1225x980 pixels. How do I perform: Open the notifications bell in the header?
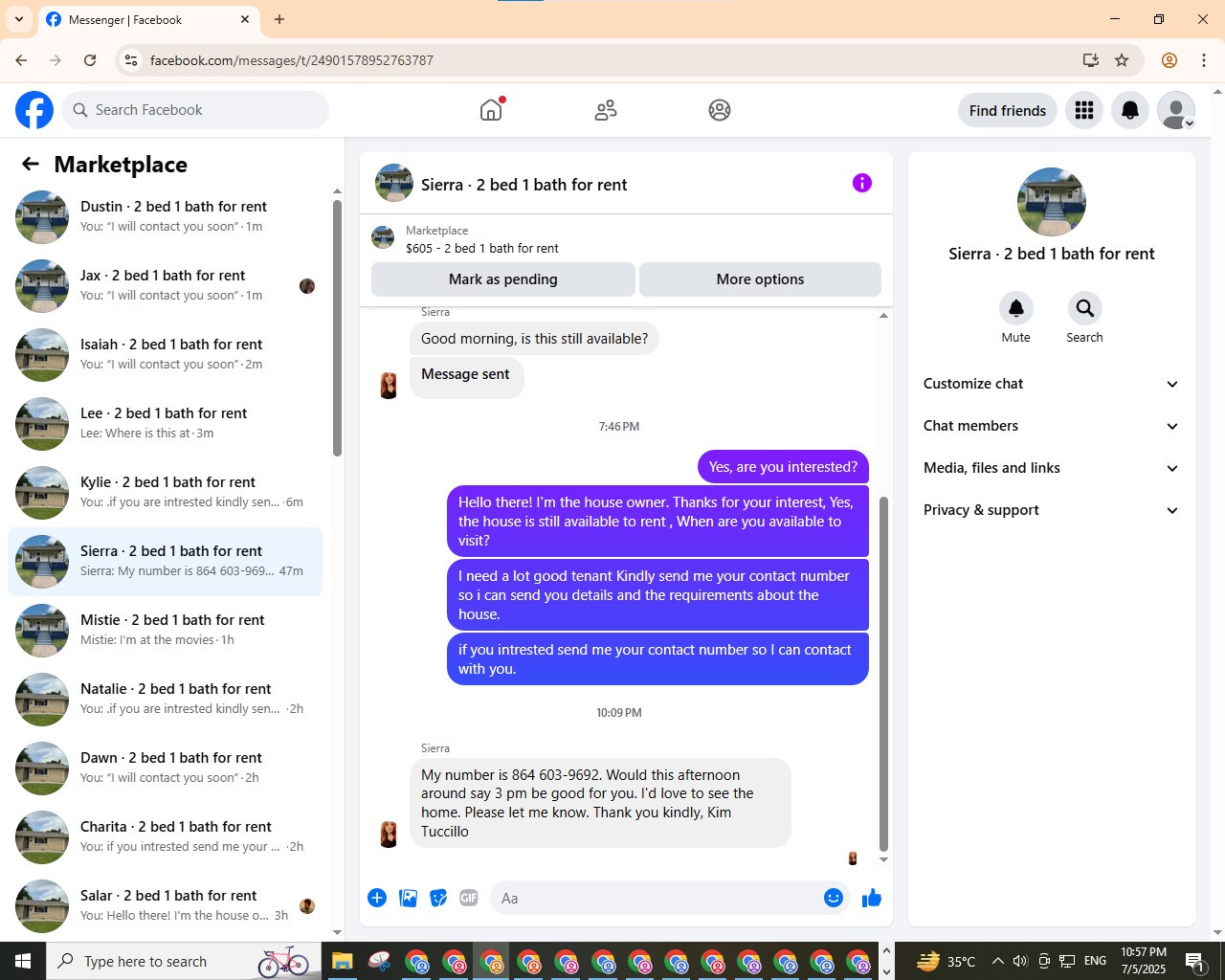1130,110
